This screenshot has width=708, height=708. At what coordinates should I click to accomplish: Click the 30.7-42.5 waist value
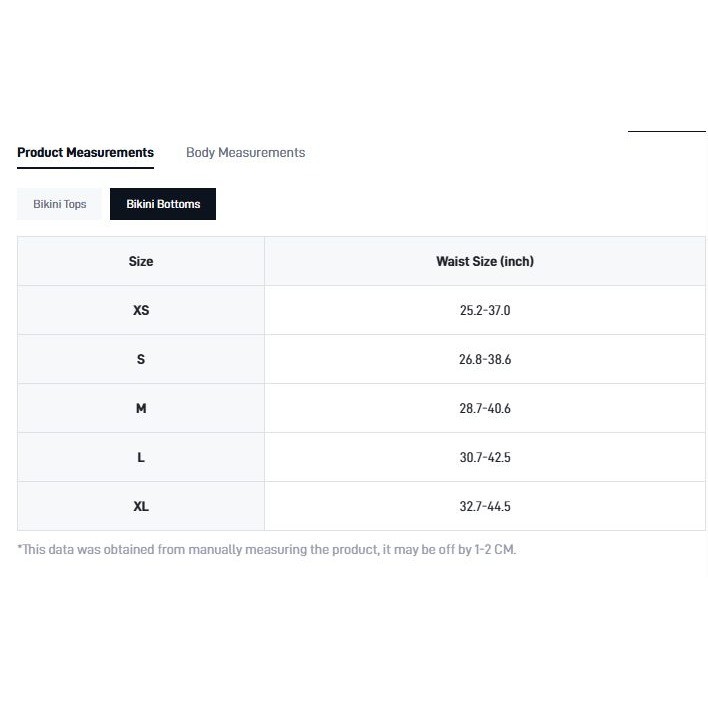click(485, 457)
